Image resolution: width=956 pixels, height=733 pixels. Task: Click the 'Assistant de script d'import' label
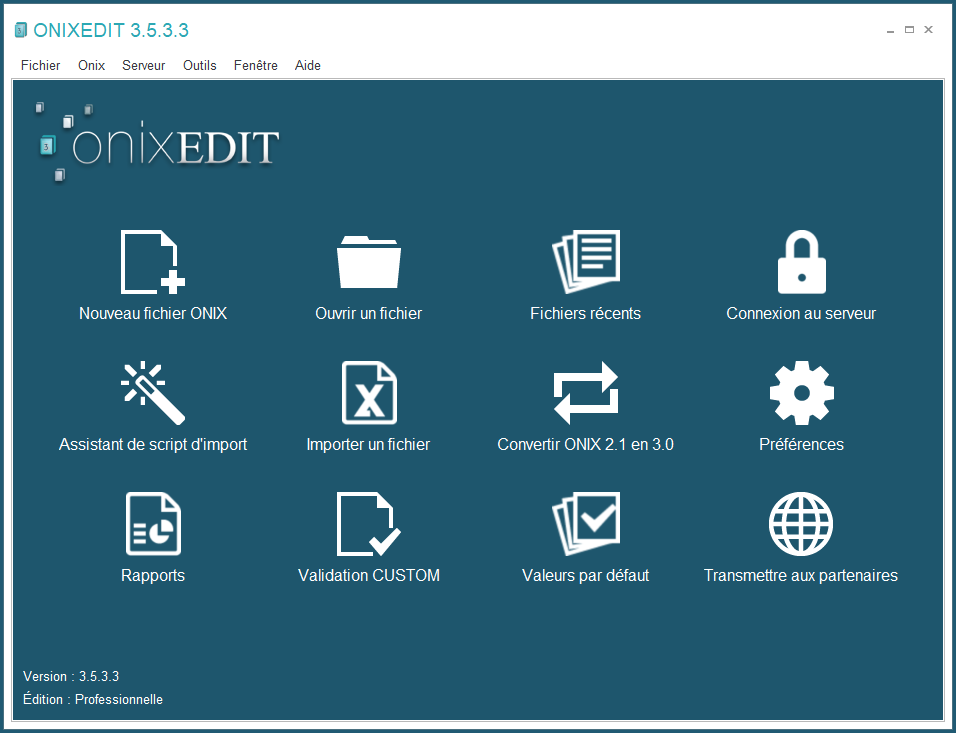click(153, 445)
